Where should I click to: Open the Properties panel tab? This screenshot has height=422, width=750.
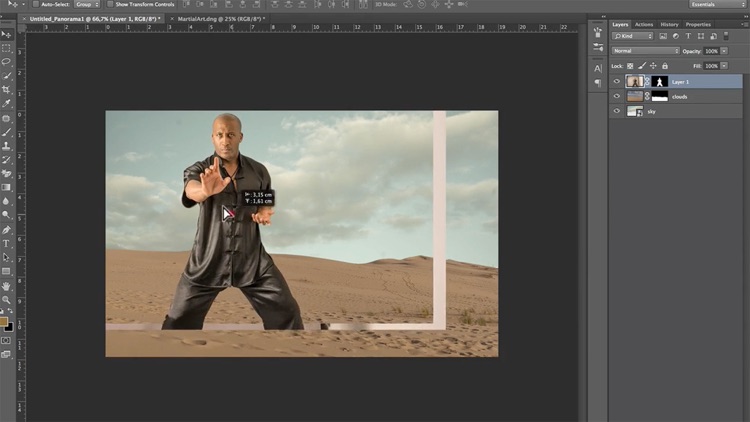click(698, 24)
